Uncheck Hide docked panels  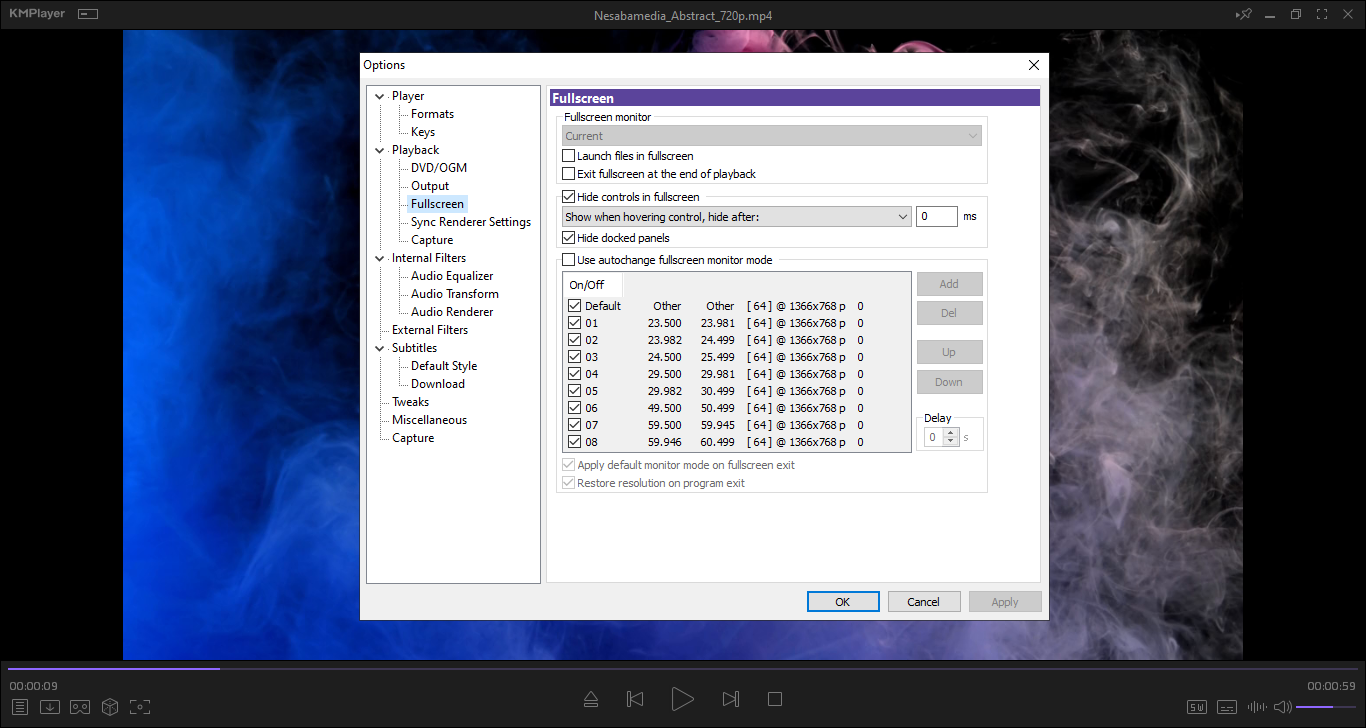pyautogui.click(x=569, y=238)
